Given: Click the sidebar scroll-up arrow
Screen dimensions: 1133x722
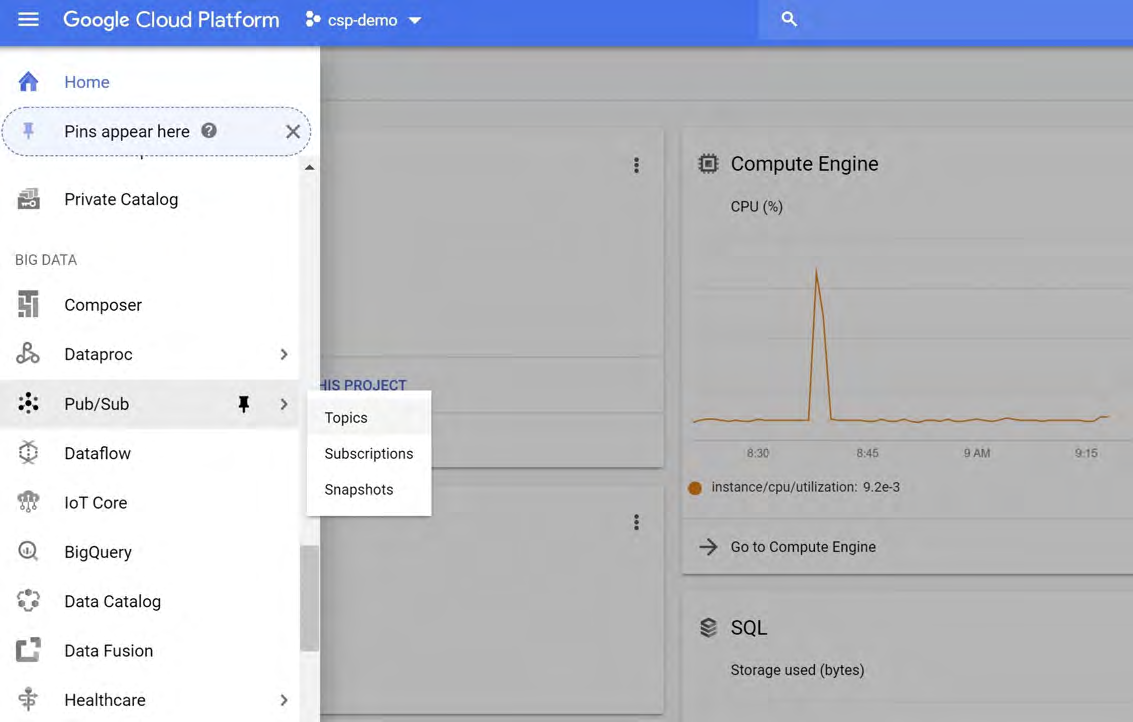Looking at the screenshot, I should point(309,168).
